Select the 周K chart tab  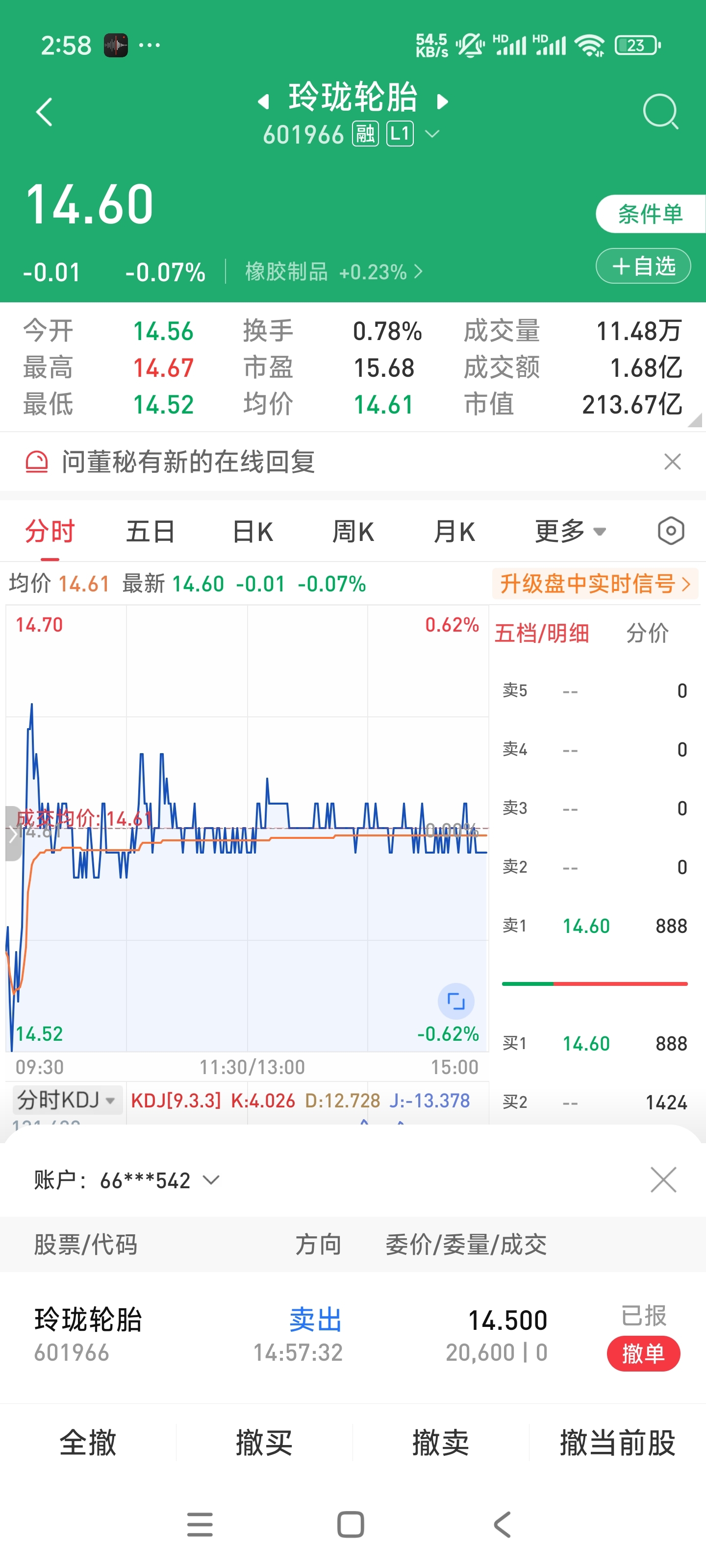353,531
